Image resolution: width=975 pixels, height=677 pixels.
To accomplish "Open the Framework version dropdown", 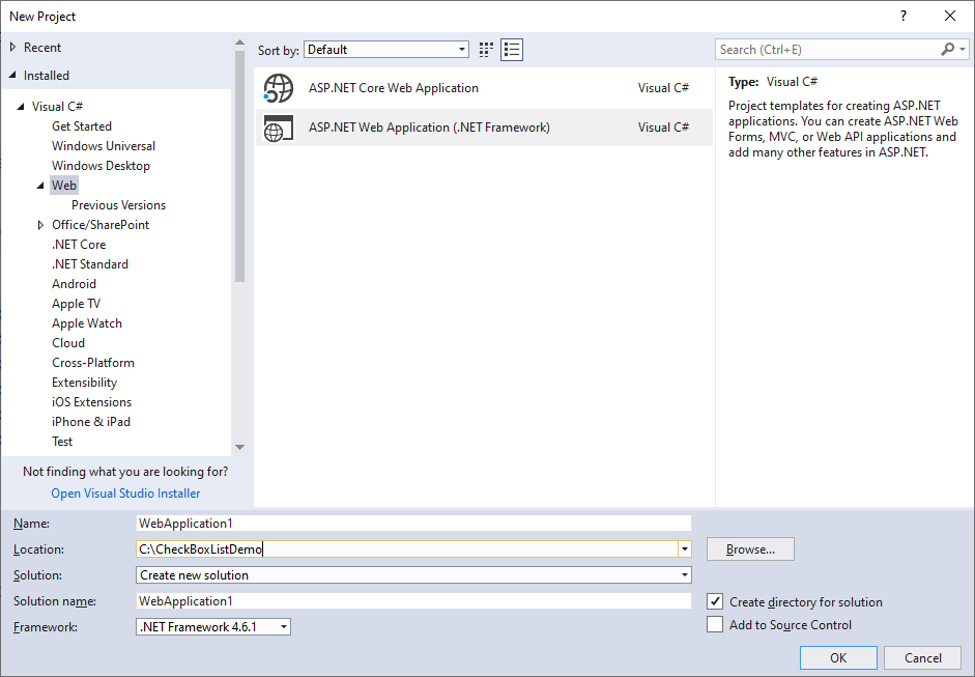I will pos(282,626).
